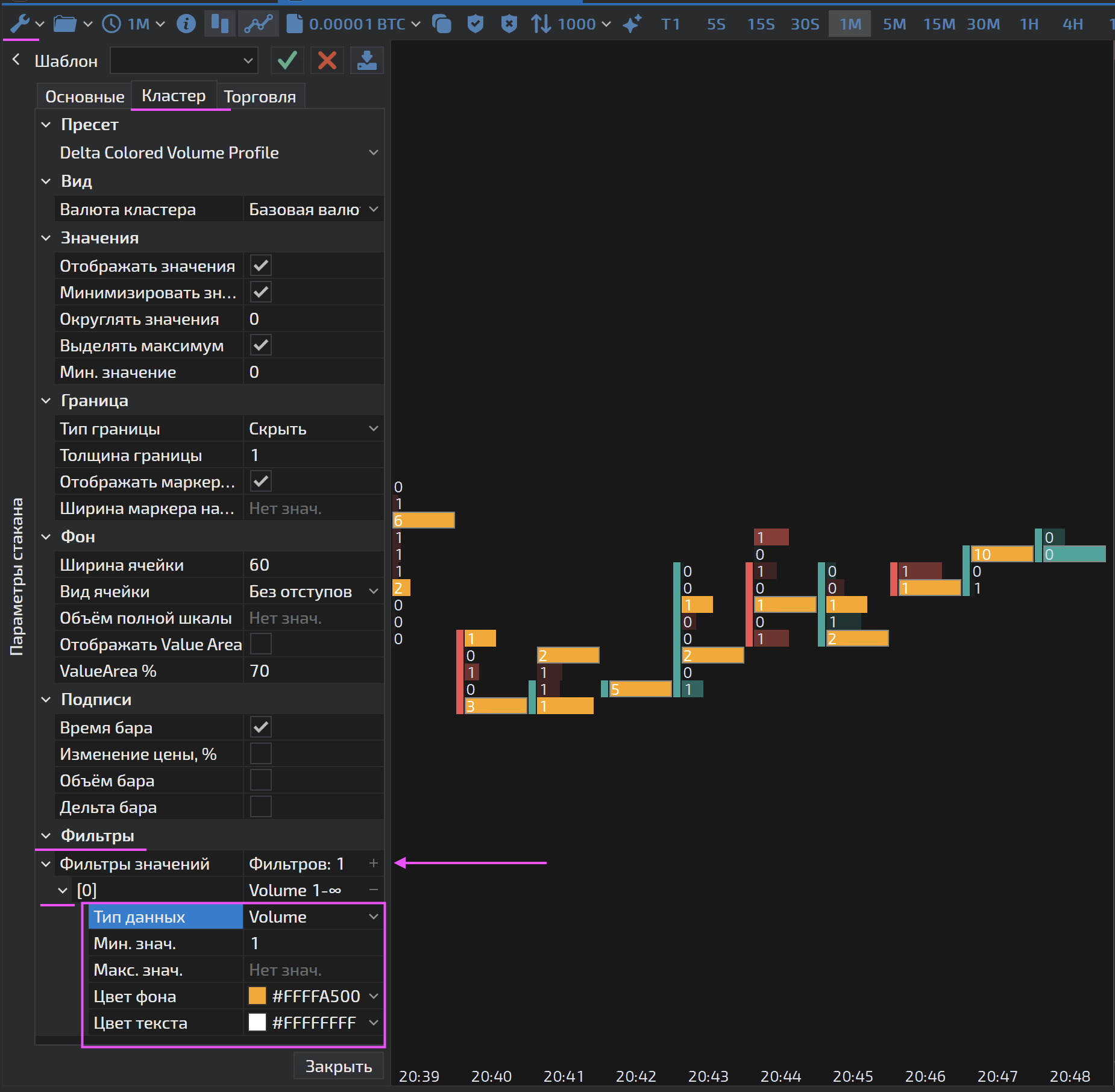This screenshot has height=1092, width=1115.
Task: Collapse the Фильтры section
Action: (x=46, y=836)
